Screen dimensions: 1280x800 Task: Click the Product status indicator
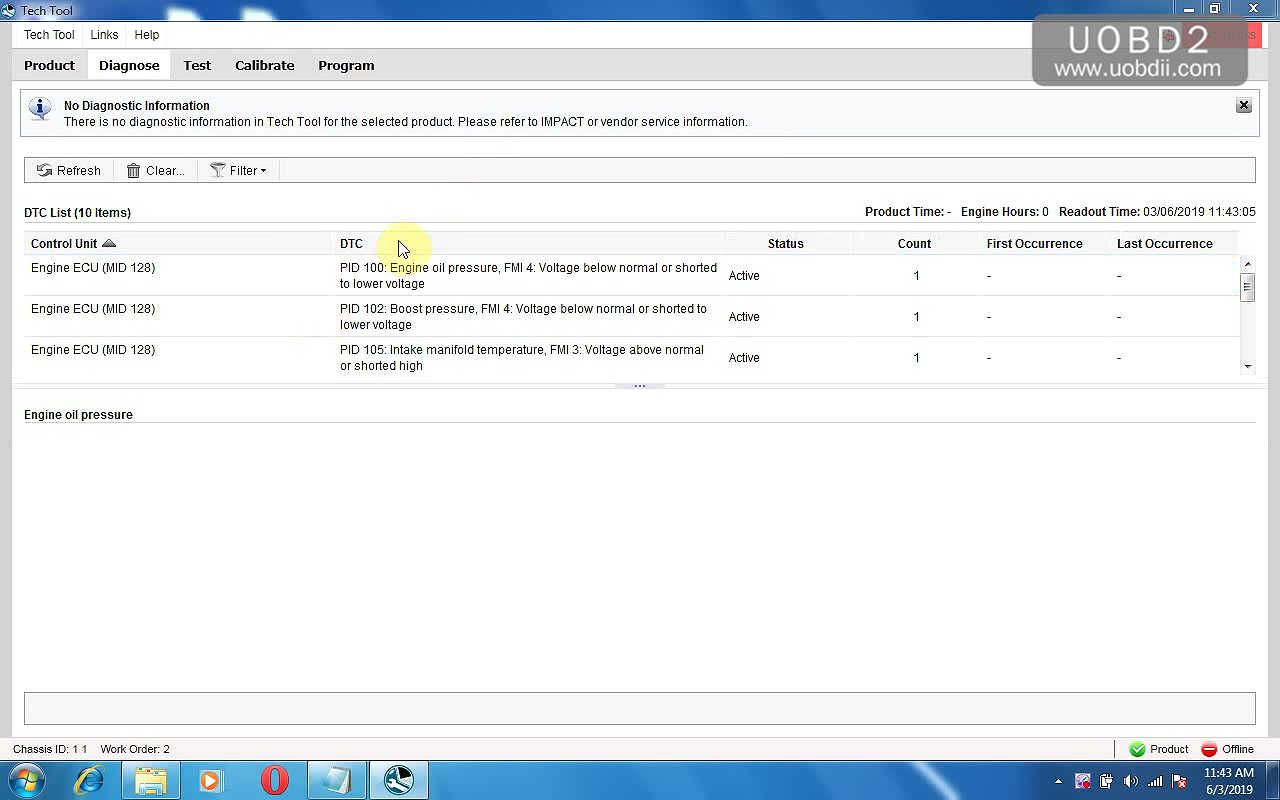point(1159,749)
